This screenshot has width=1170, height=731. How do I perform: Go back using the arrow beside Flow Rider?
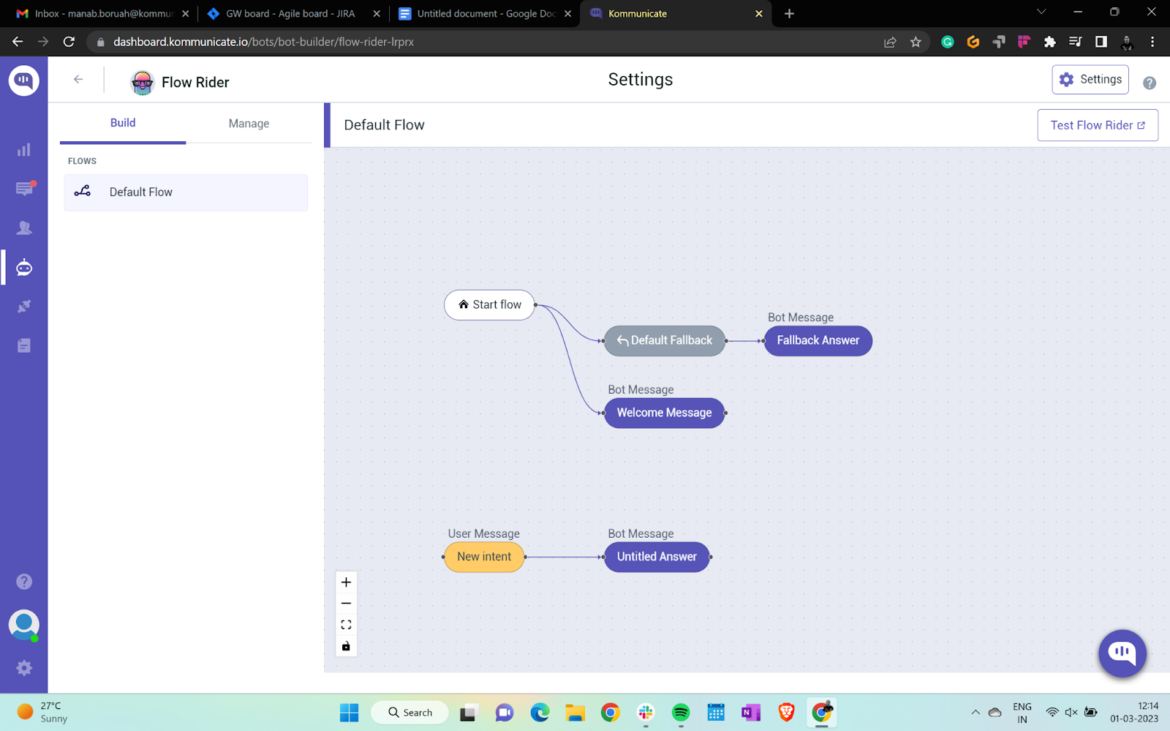click(77, 80)
